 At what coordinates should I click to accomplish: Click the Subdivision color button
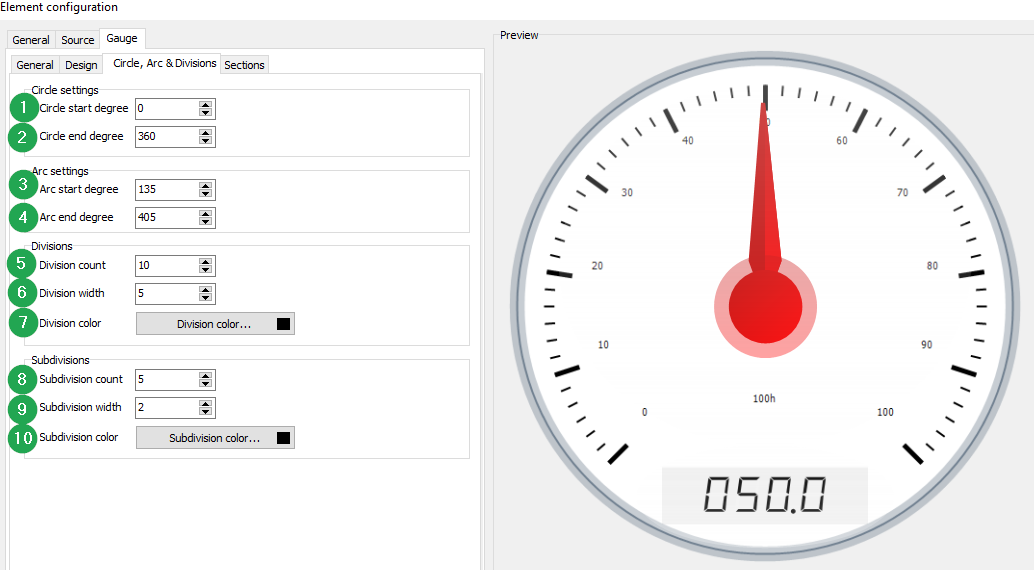(214, 438)
